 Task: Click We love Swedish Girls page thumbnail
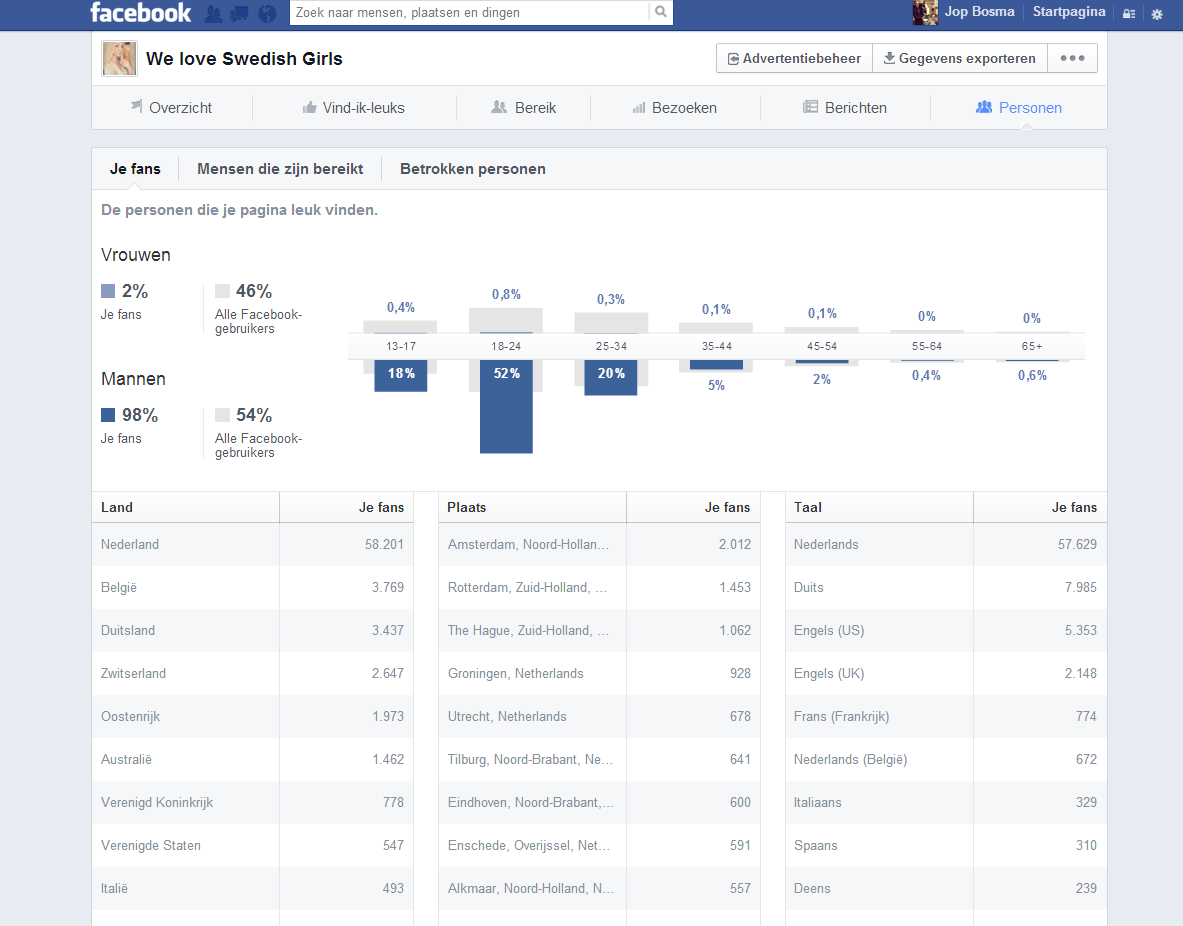point(119,59)
